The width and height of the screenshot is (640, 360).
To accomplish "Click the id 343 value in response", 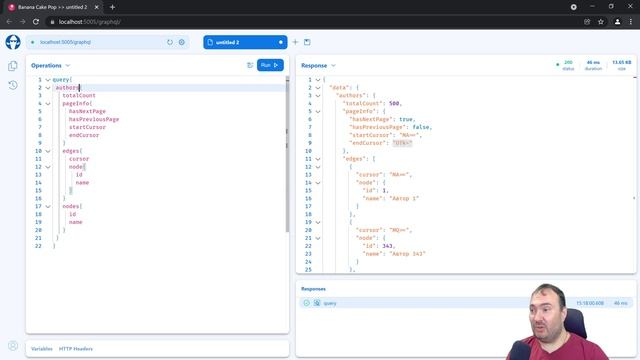I will pos(387,246).
